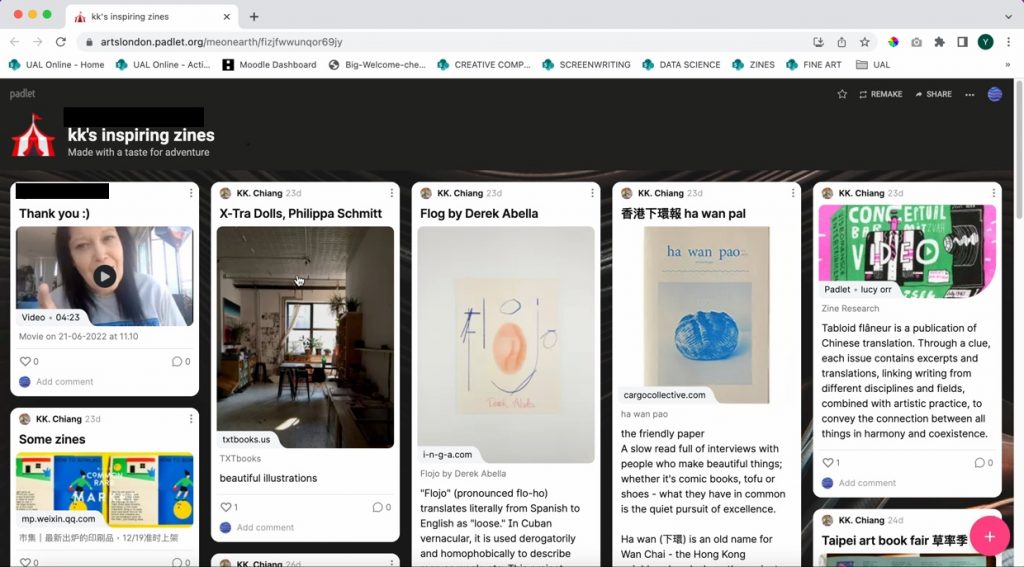The height and width of the screenshot is (567, 1024).
Task: Show more bookmarks with the chevron
Action: (1008, 65)
